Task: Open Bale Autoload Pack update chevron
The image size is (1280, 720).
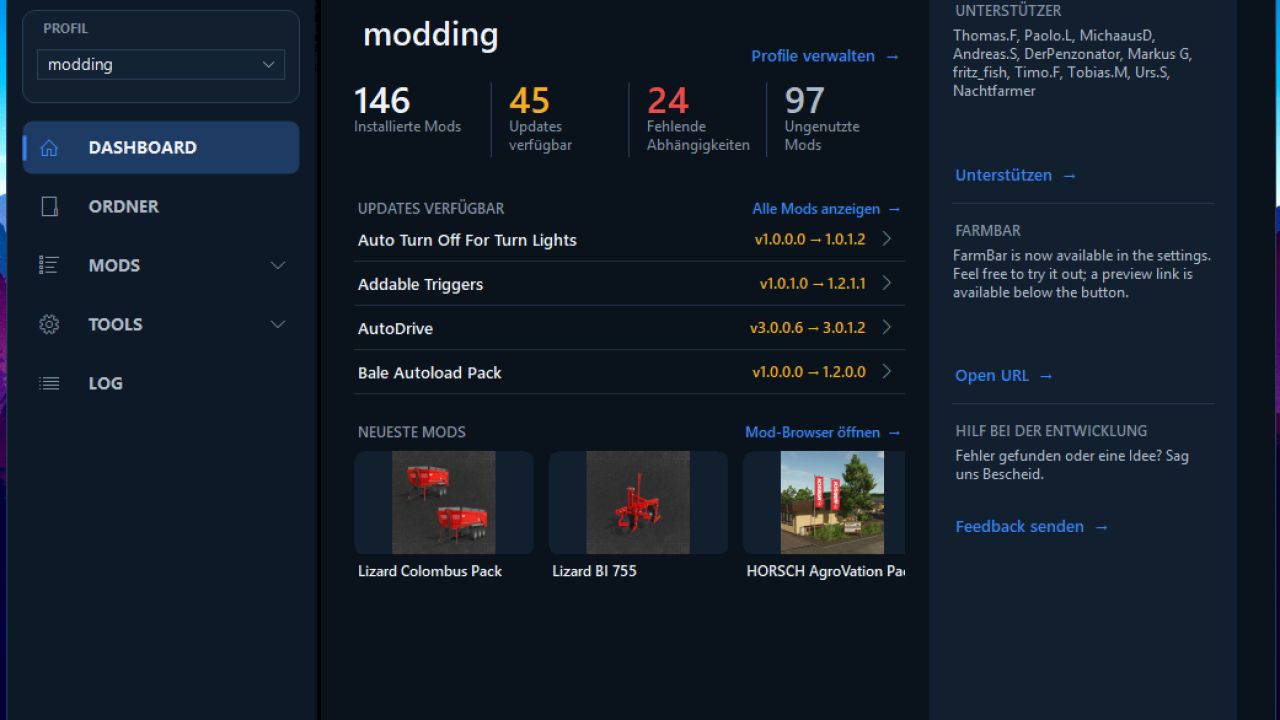Action: [x=886, y=371]
